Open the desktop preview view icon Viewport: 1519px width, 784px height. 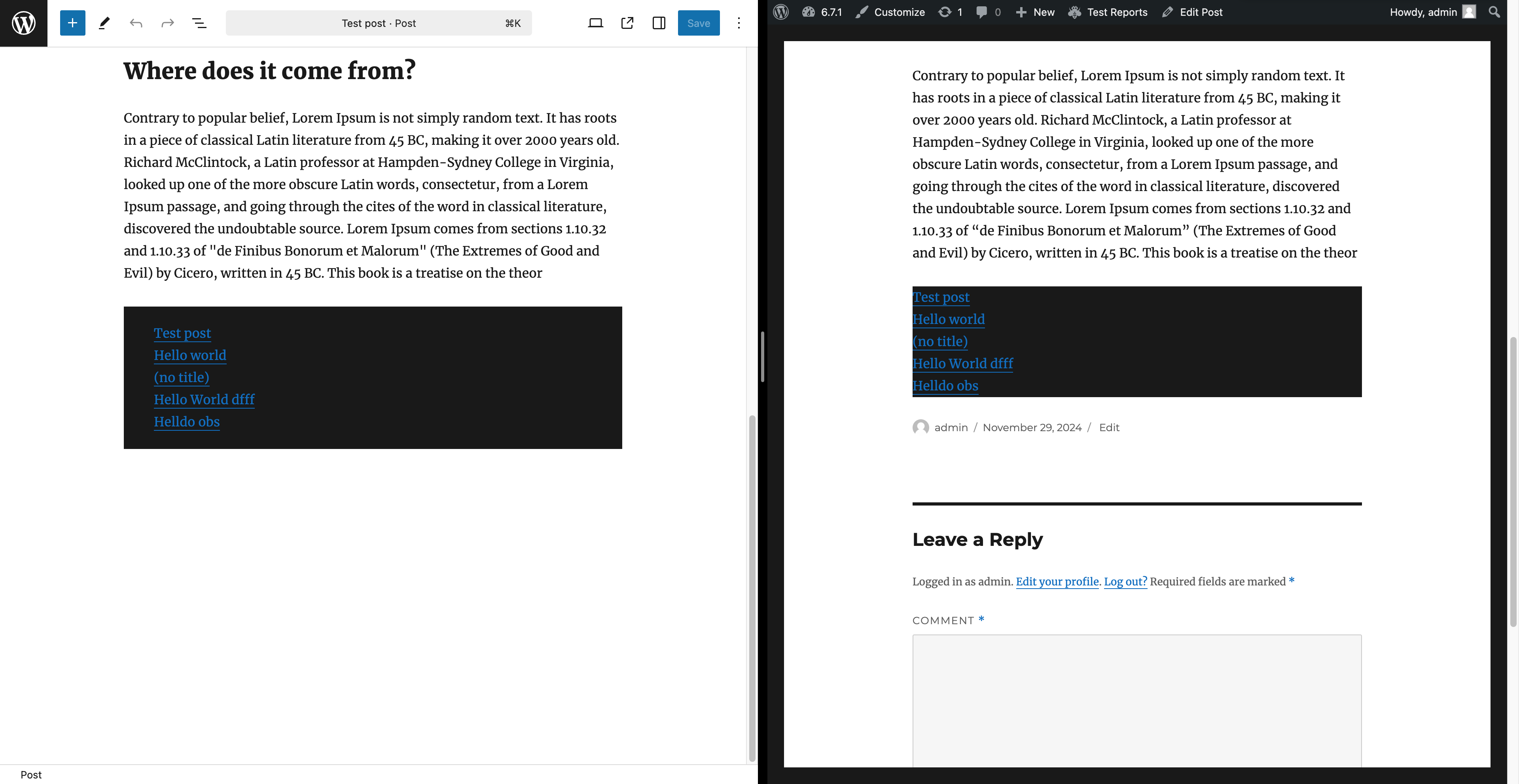(x=596, y=23)
